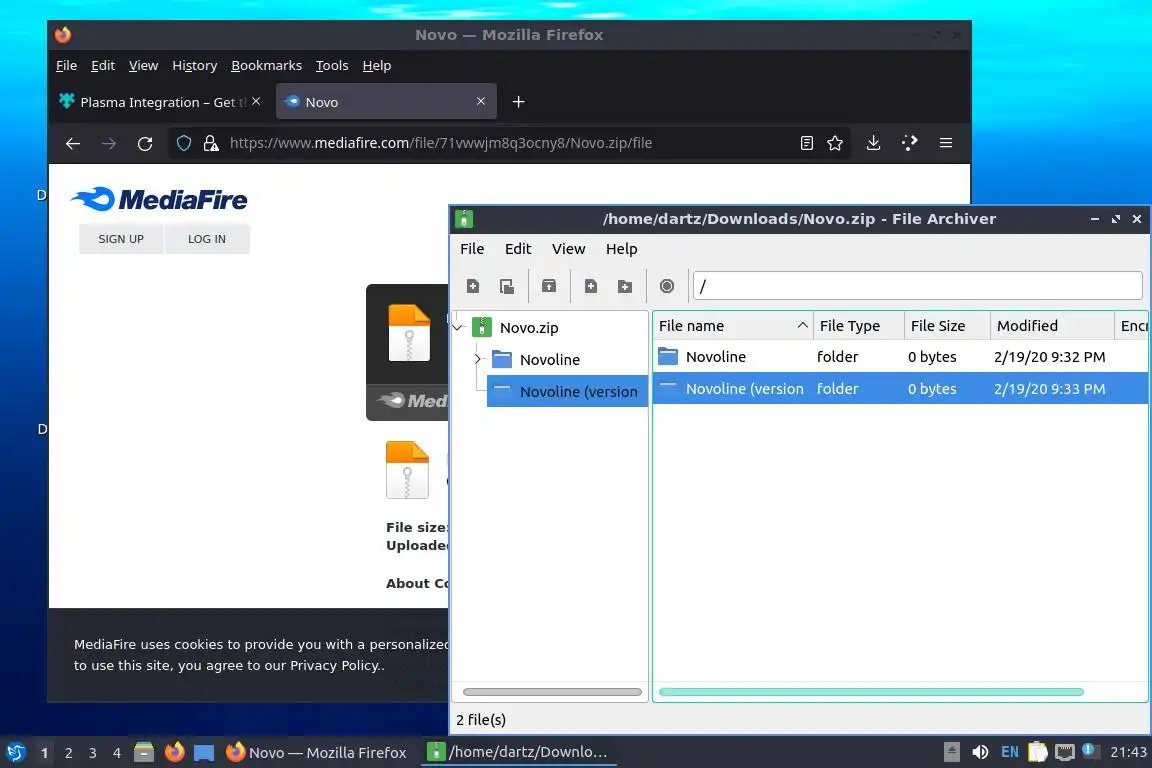The height and width of the screenshot is (768, 1152).
Task: Close the Novo tab
Action: pyautogui.click(x=480, y=101)
